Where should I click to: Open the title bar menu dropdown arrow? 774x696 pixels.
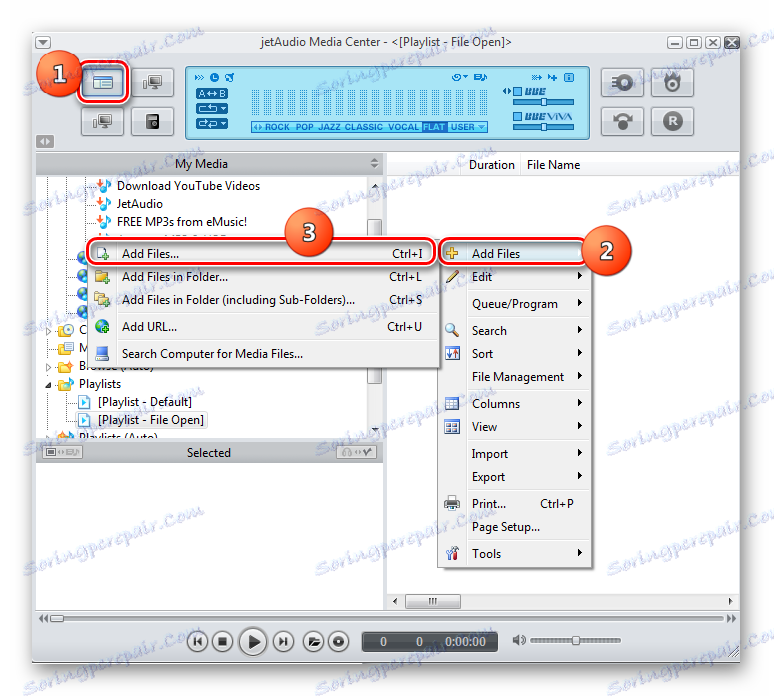(x=43, y=42)
